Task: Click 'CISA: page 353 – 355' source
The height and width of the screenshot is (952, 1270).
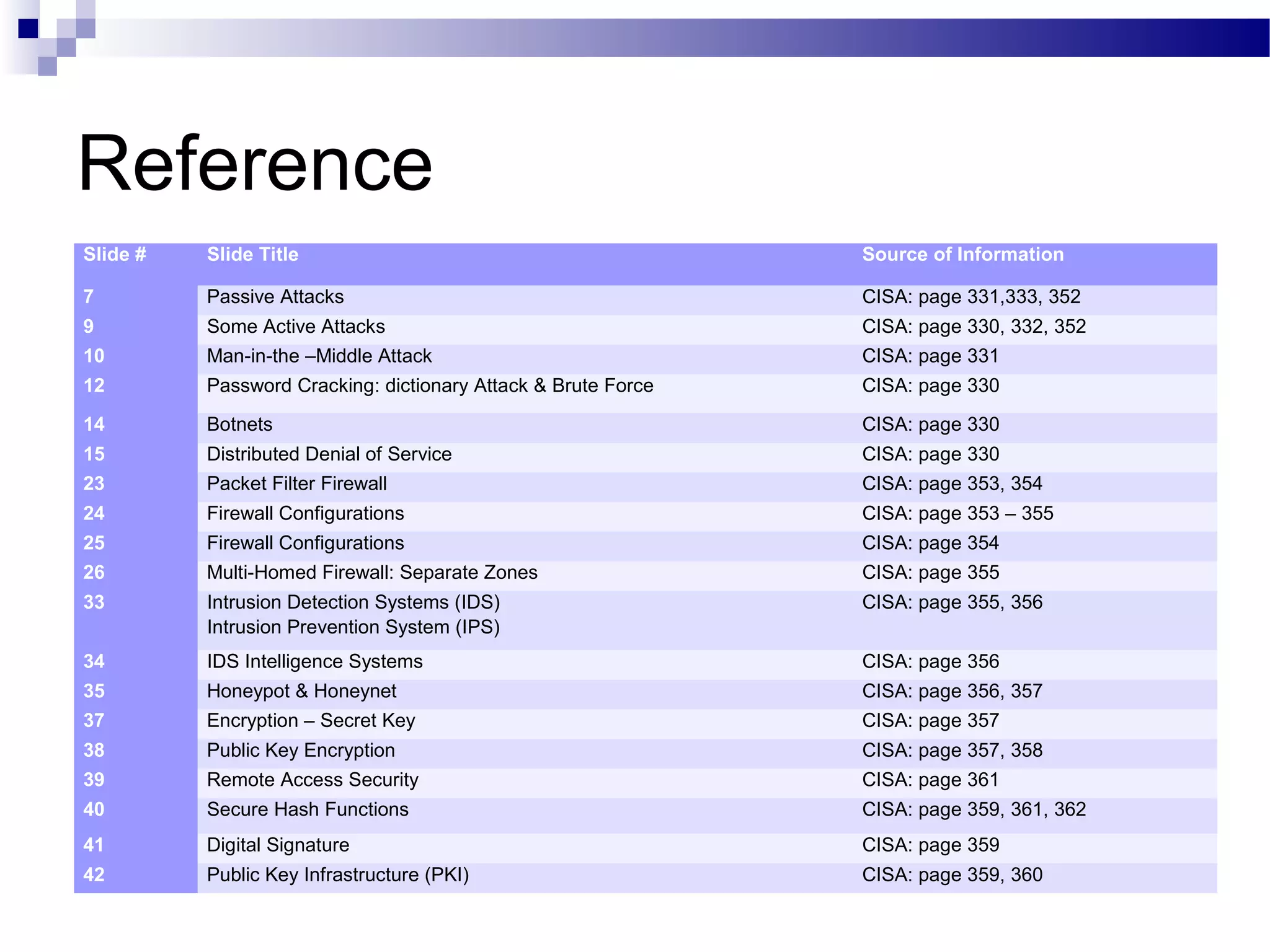Action: 957,514
